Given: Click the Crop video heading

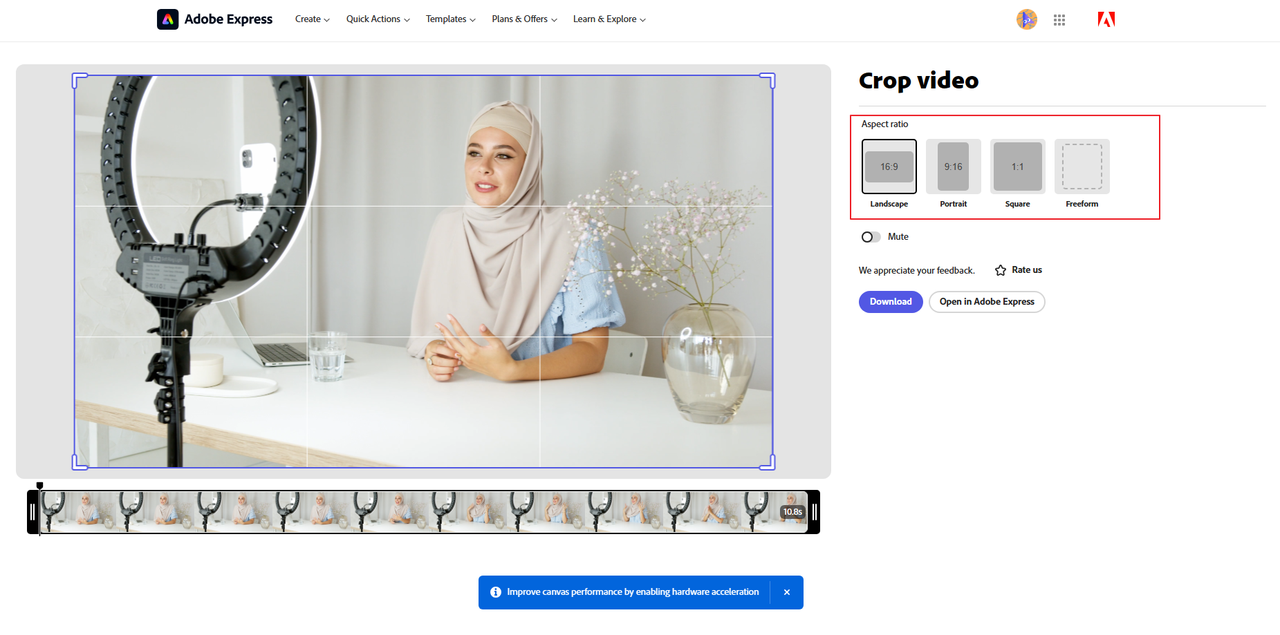Looking at the screenshot, I should click(x=918, y=81).
